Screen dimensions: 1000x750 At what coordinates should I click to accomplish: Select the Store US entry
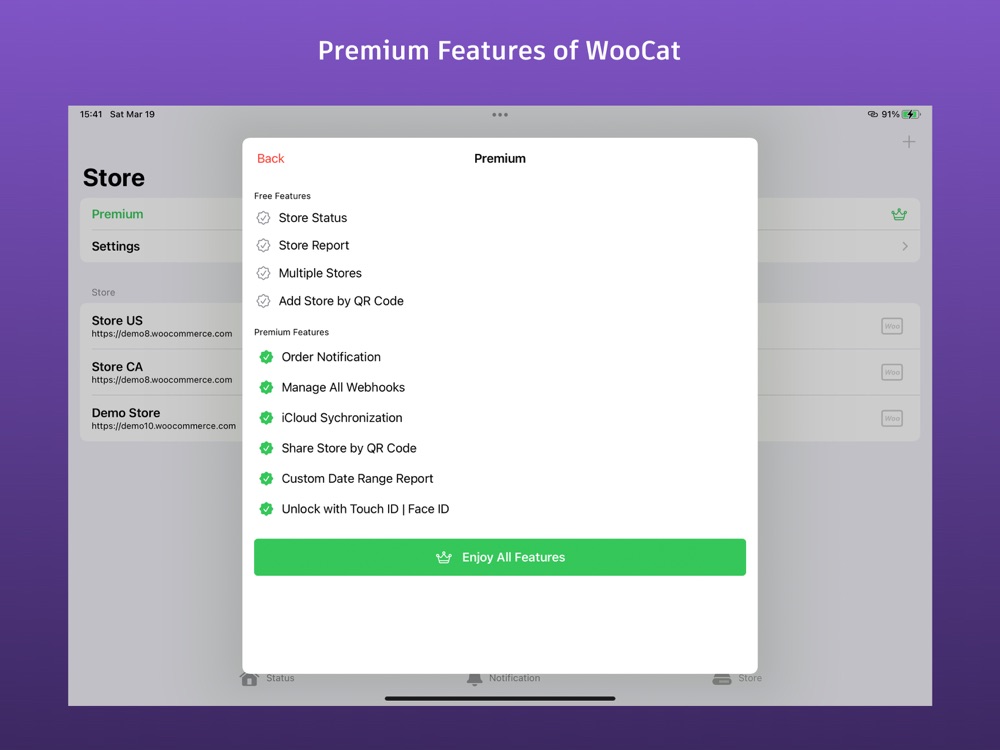[499, 326]
